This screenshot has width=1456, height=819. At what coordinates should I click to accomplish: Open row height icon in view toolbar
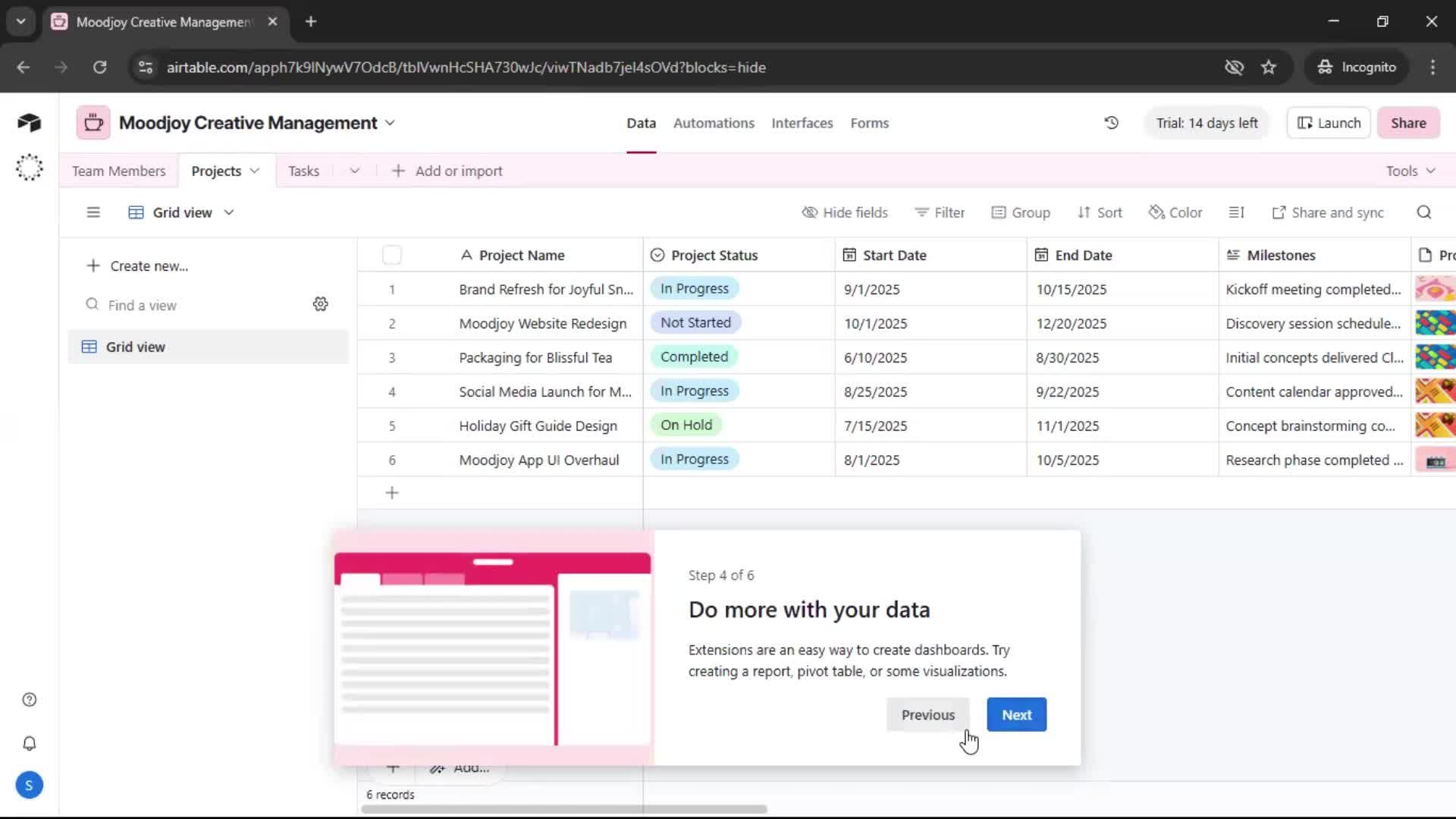tap(1237, 212)
